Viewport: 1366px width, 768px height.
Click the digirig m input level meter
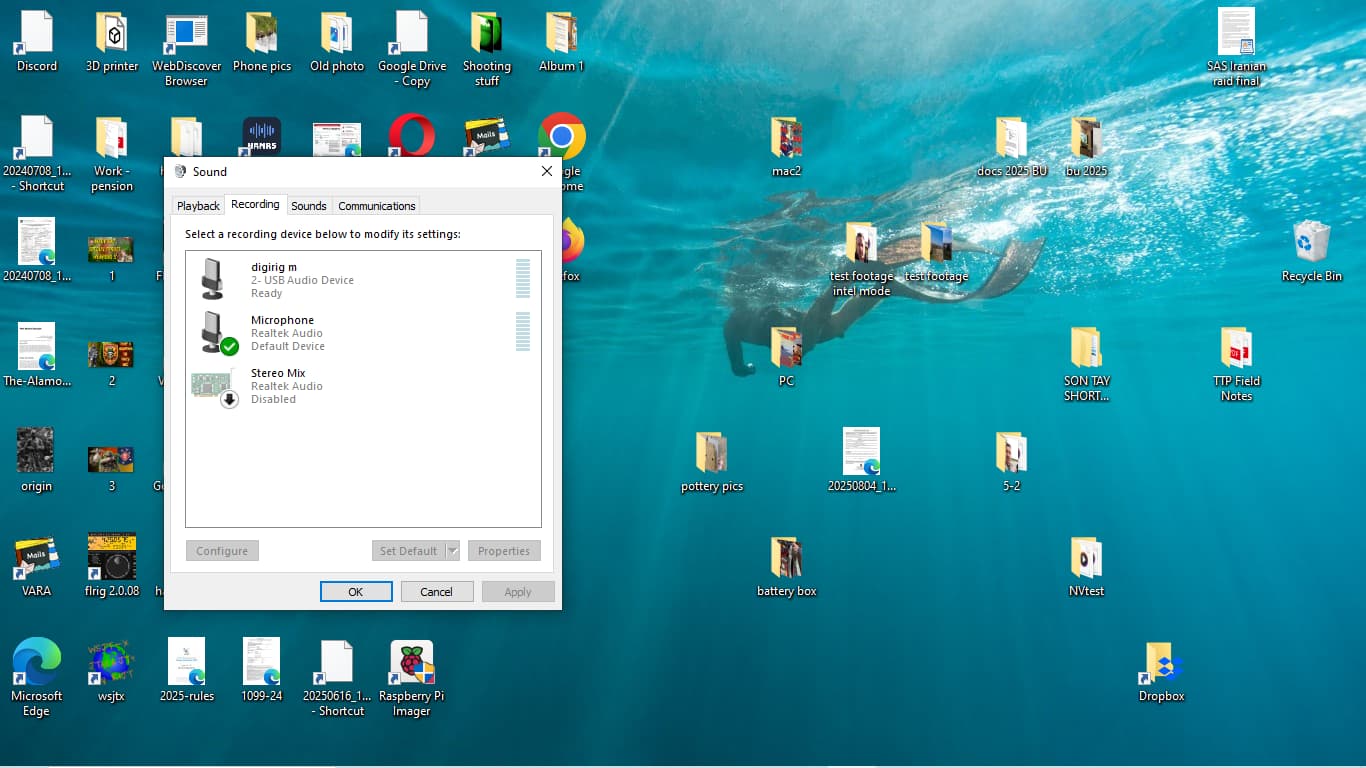click(x=523, y=279)
